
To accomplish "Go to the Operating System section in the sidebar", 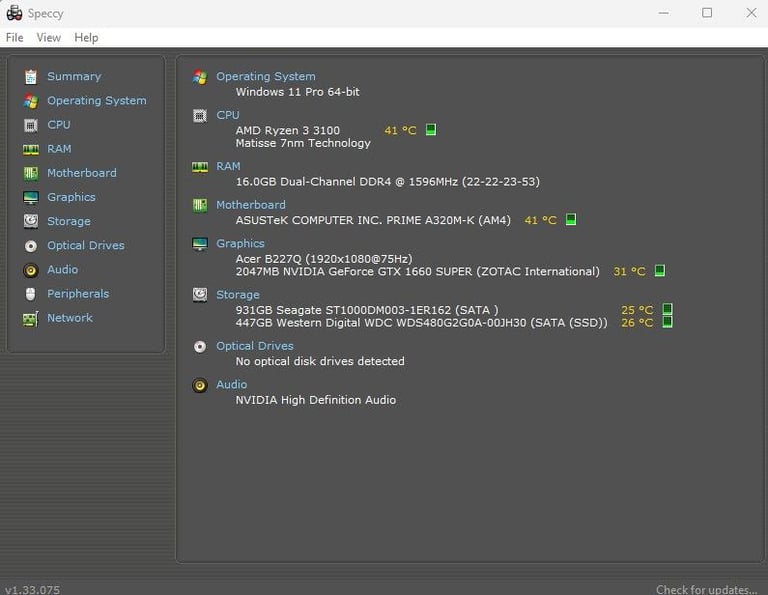I will [x=96, y=100].
